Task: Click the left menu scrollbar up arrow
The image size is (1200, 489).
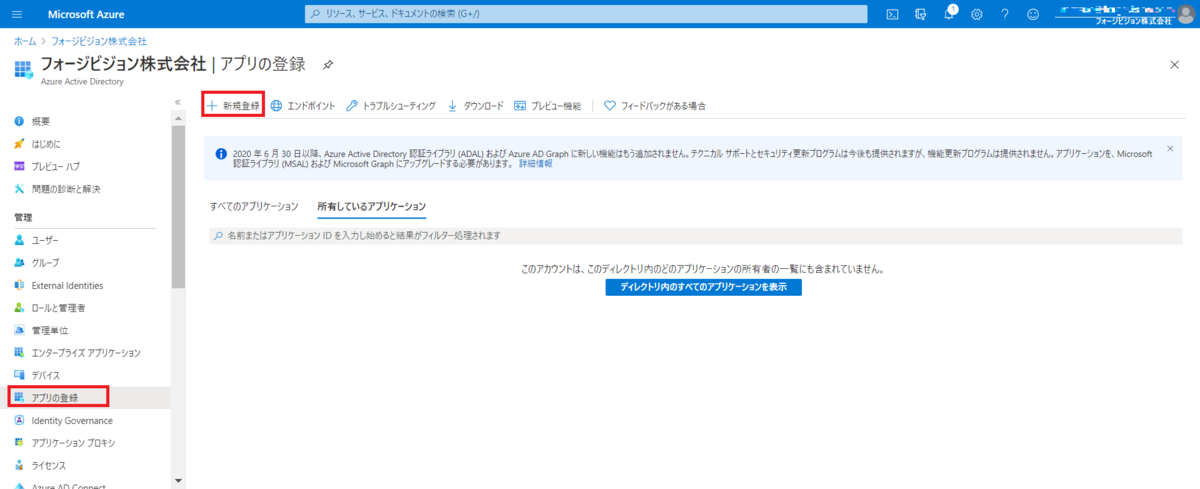Action: tap(178, 117)
